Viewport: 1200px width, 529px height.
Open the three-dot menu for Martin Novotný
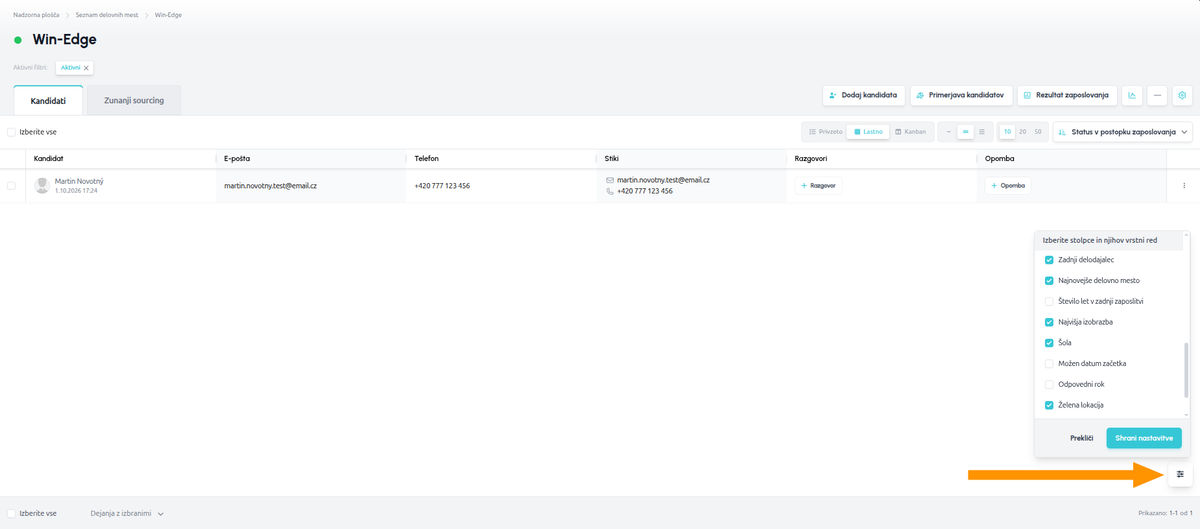[x=1184, y=185]
